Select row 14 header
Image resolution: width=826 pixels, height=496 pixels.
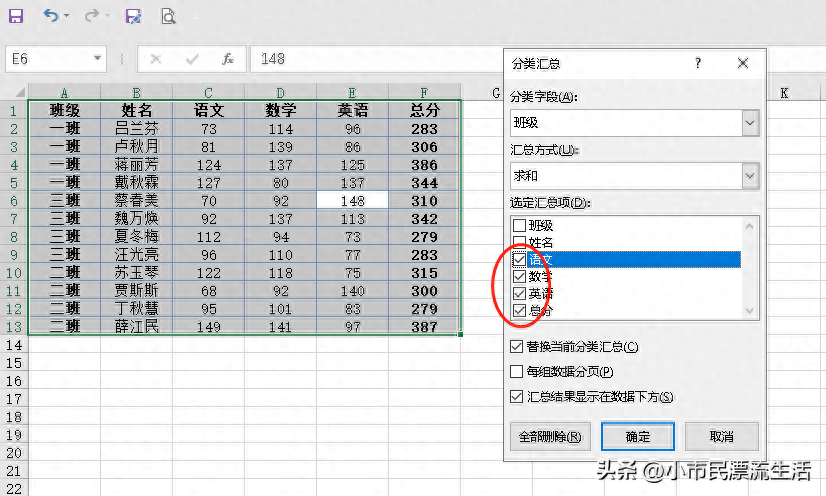click(x=14, y=345)
